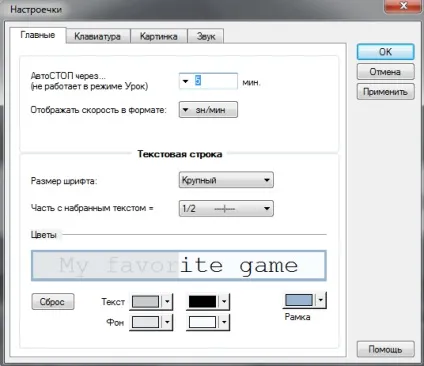Expand the font size Крупный dropdown

[x=226, y=180]
